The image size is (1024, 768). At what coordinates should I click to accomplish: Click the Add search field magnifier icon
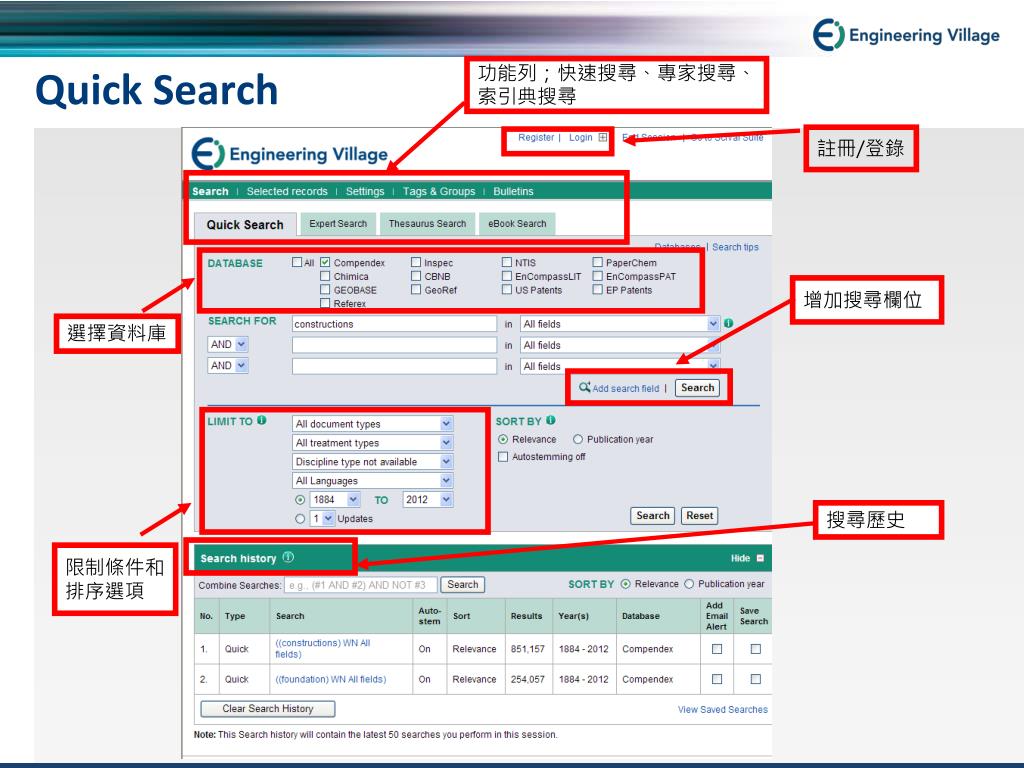click(x=584, y=387)
